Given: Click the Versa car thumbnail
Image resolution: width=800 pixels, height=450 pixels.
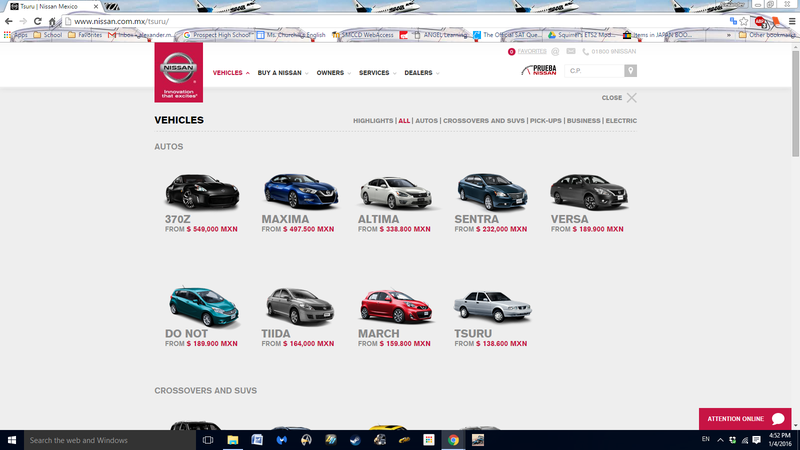Looking at the screenshot, I should [x=588, y=191].
